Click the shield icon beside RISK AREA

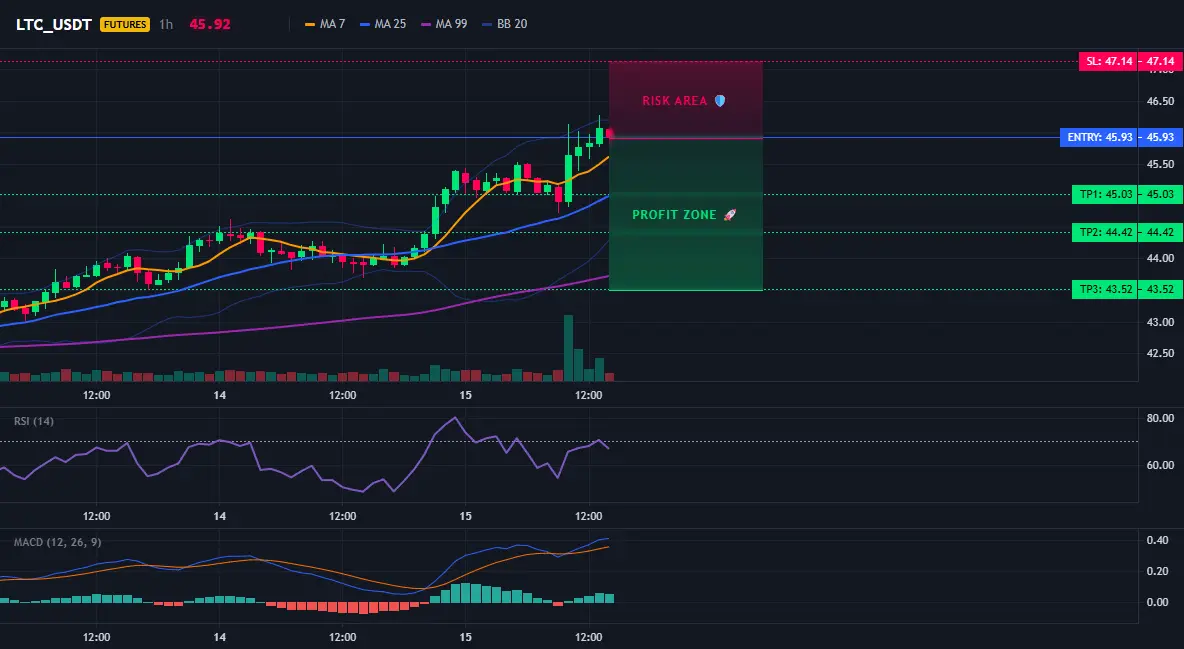(x=720, y=100)
